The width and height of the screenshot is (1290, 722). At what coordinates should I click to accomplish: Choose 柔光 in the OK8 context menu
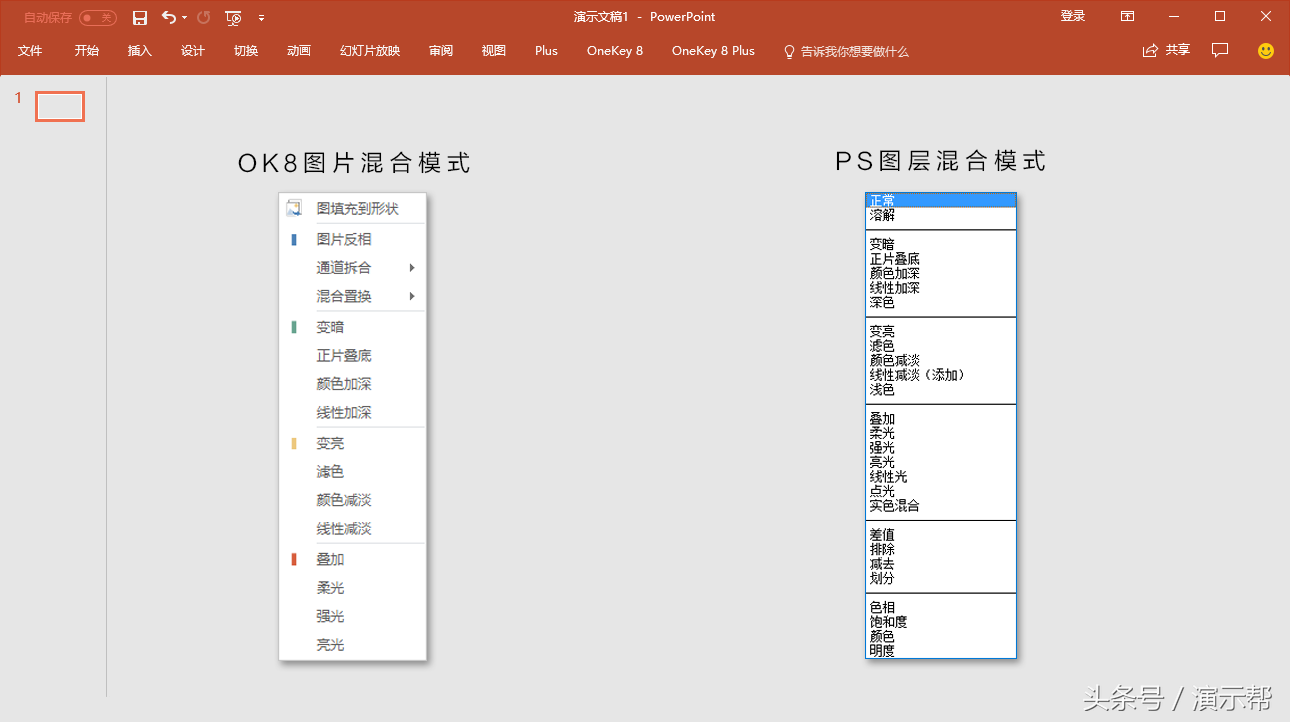(353, 587)
